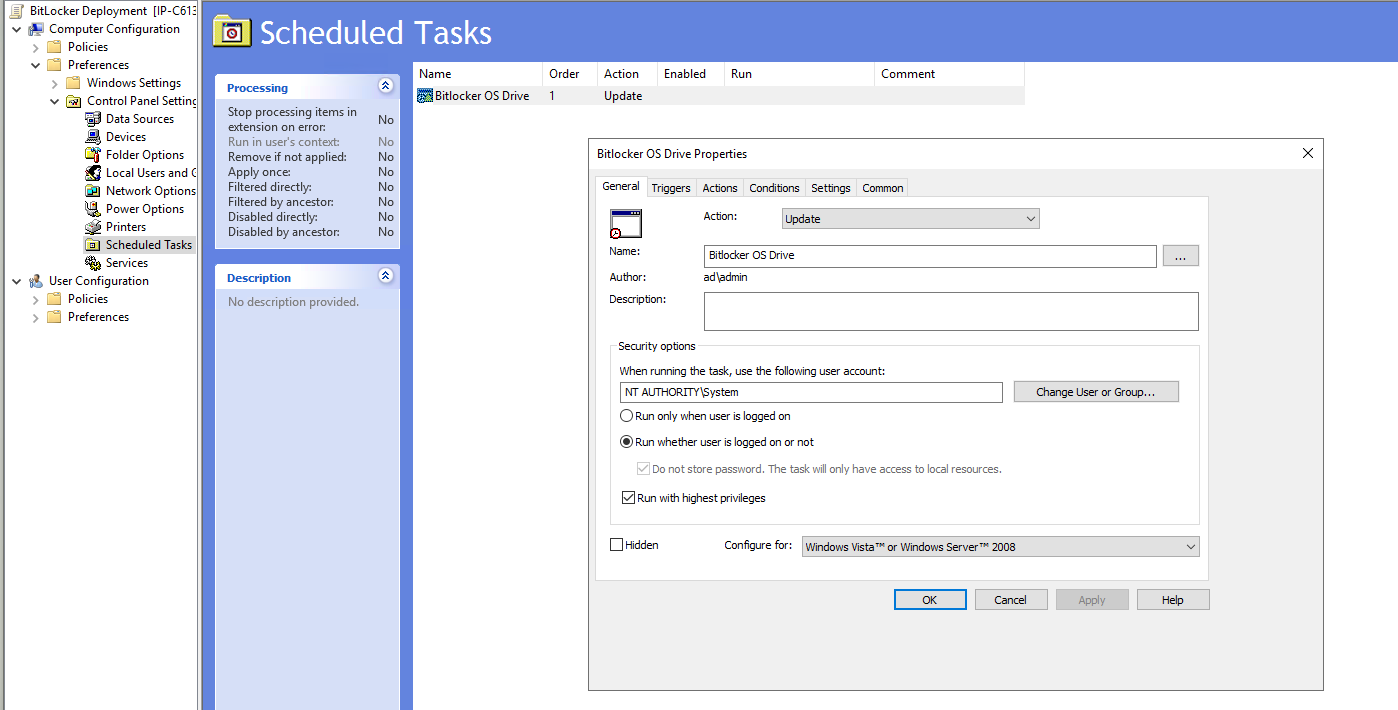Open the Settings tab
1398x710 pixels.
(831, 188)
